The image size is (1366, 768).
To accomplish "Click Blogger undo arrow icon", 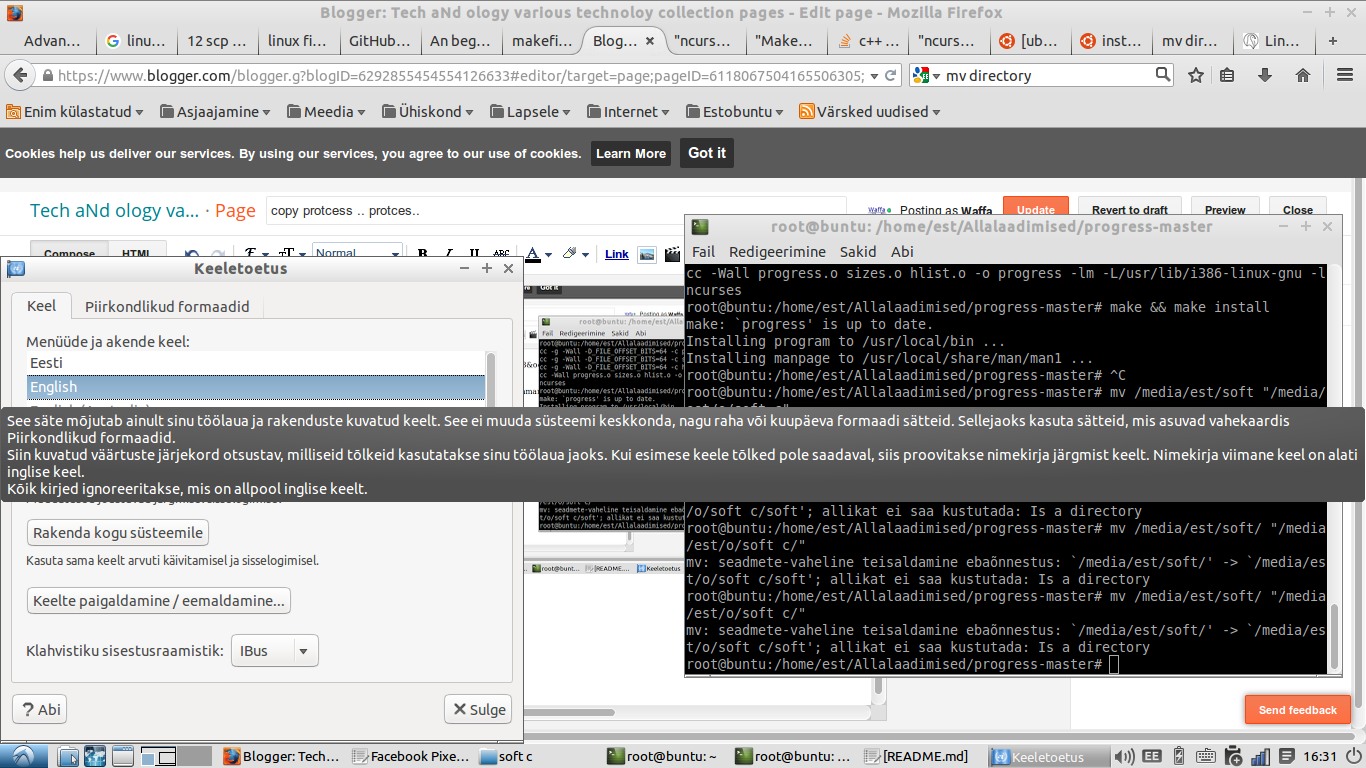I will coord(192,254).
